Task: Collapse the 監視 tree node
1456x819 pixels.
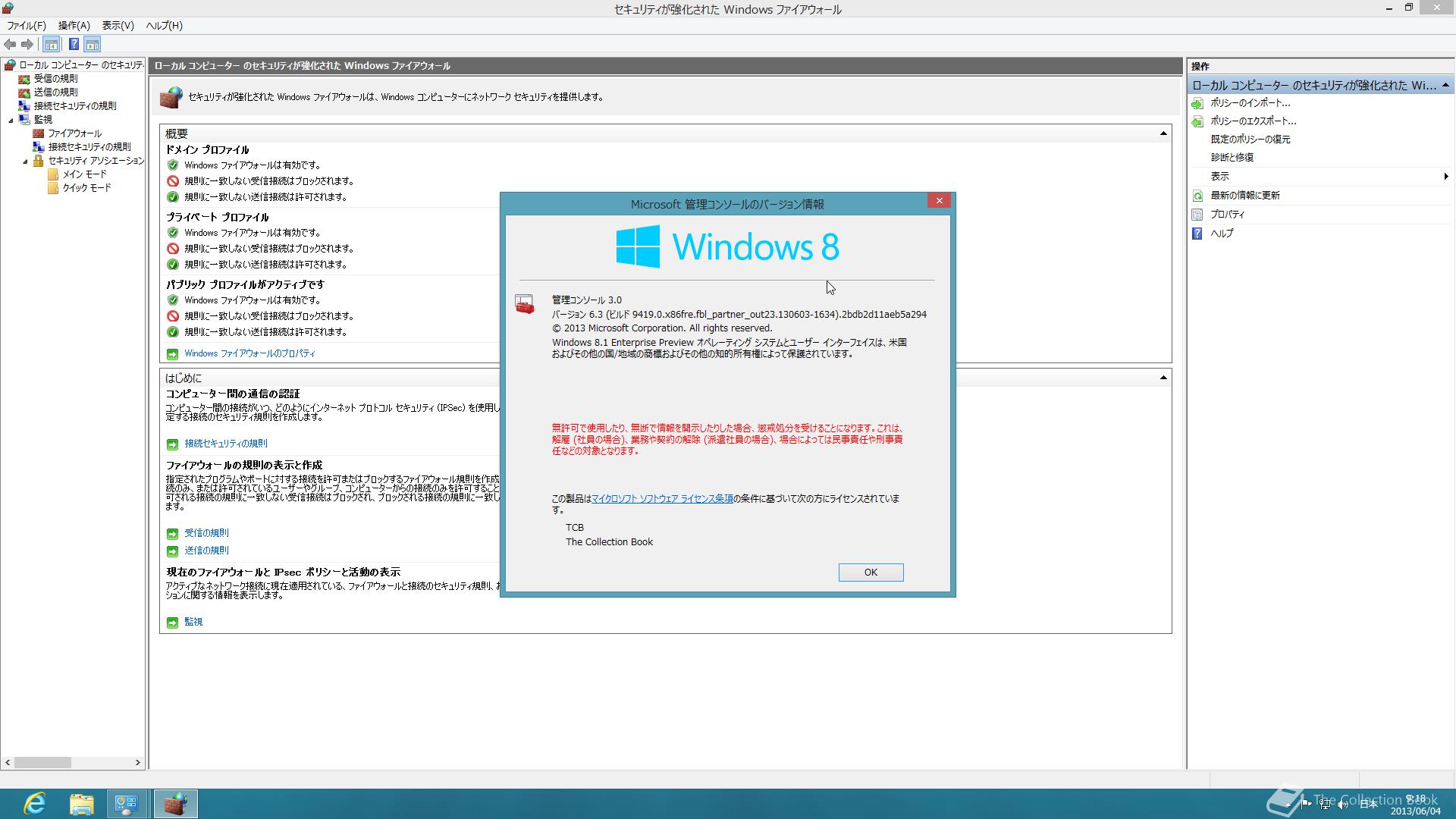Action: tap(11, 120)
